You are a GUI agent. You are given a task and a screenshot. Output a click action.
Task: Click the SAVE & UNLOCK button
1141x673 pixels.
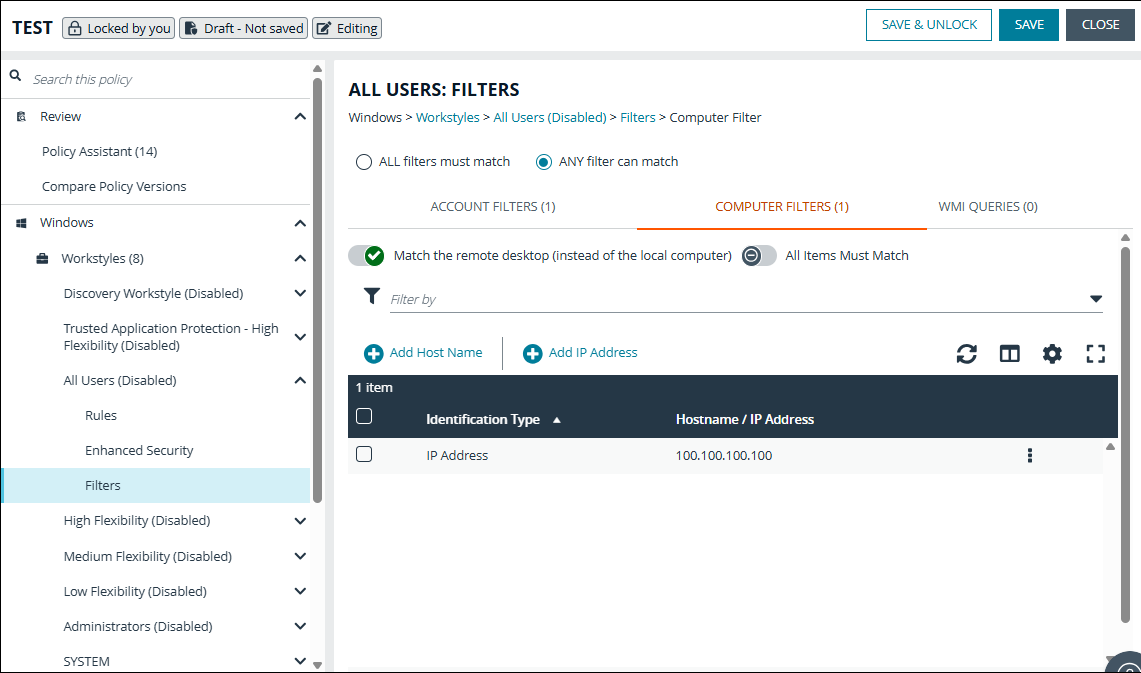tap(928, 25)
